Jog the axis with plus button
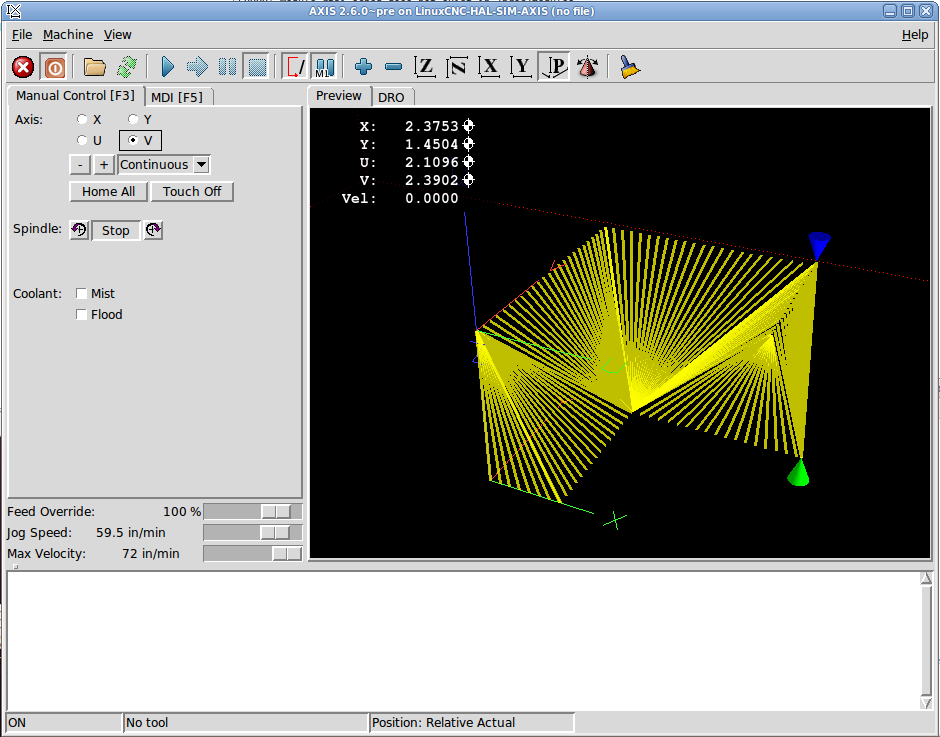The width and height of the screenshot is (940, 737). pos(104,164)
